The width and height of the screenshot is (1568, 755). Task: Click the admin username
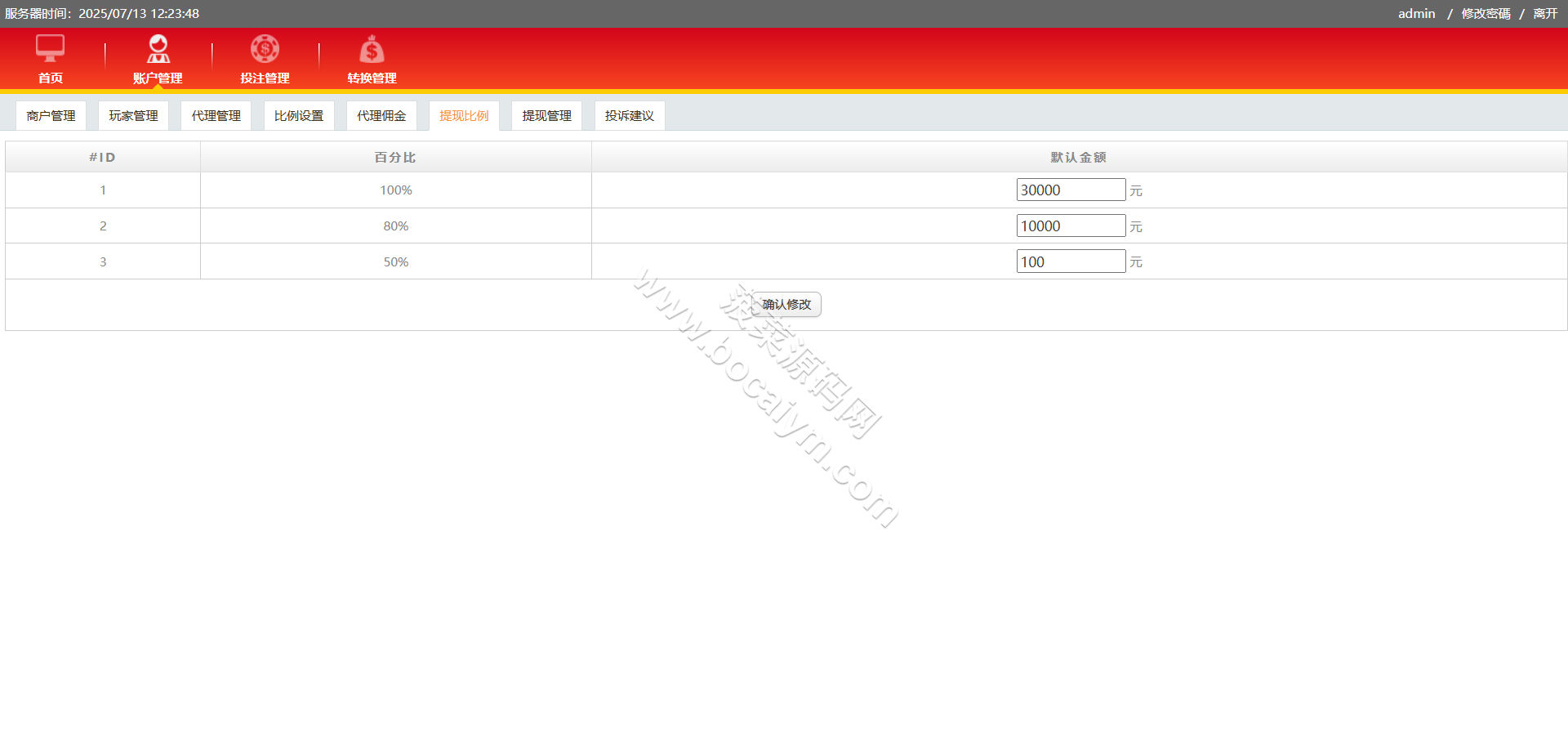click(1416, 13)
